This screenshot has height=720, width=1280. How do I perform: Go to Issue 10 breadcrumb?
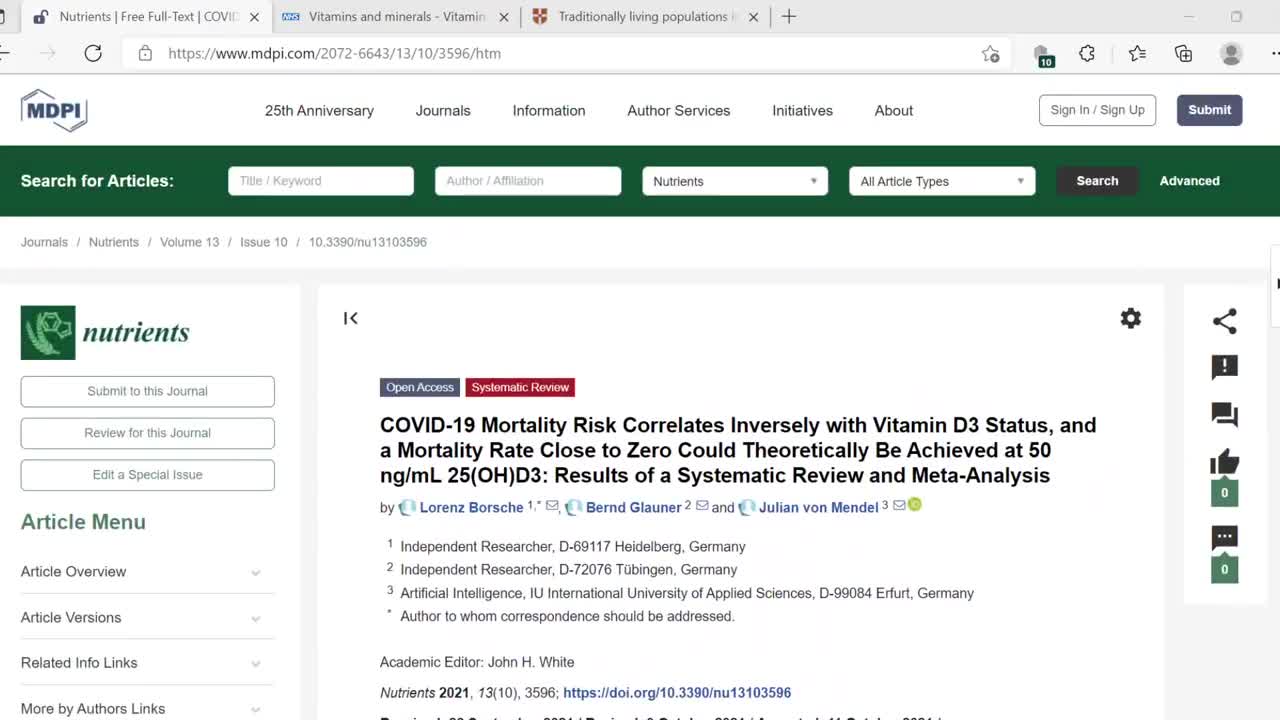click(263, 242)
